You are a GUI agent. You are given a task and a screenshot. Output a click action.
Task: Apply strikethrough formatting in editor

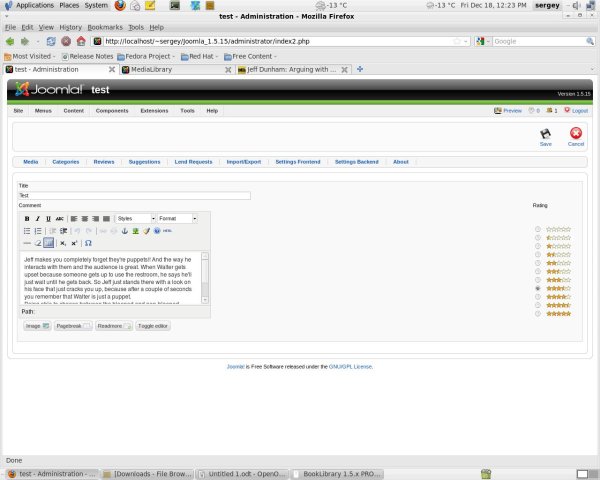click(59, 219)
